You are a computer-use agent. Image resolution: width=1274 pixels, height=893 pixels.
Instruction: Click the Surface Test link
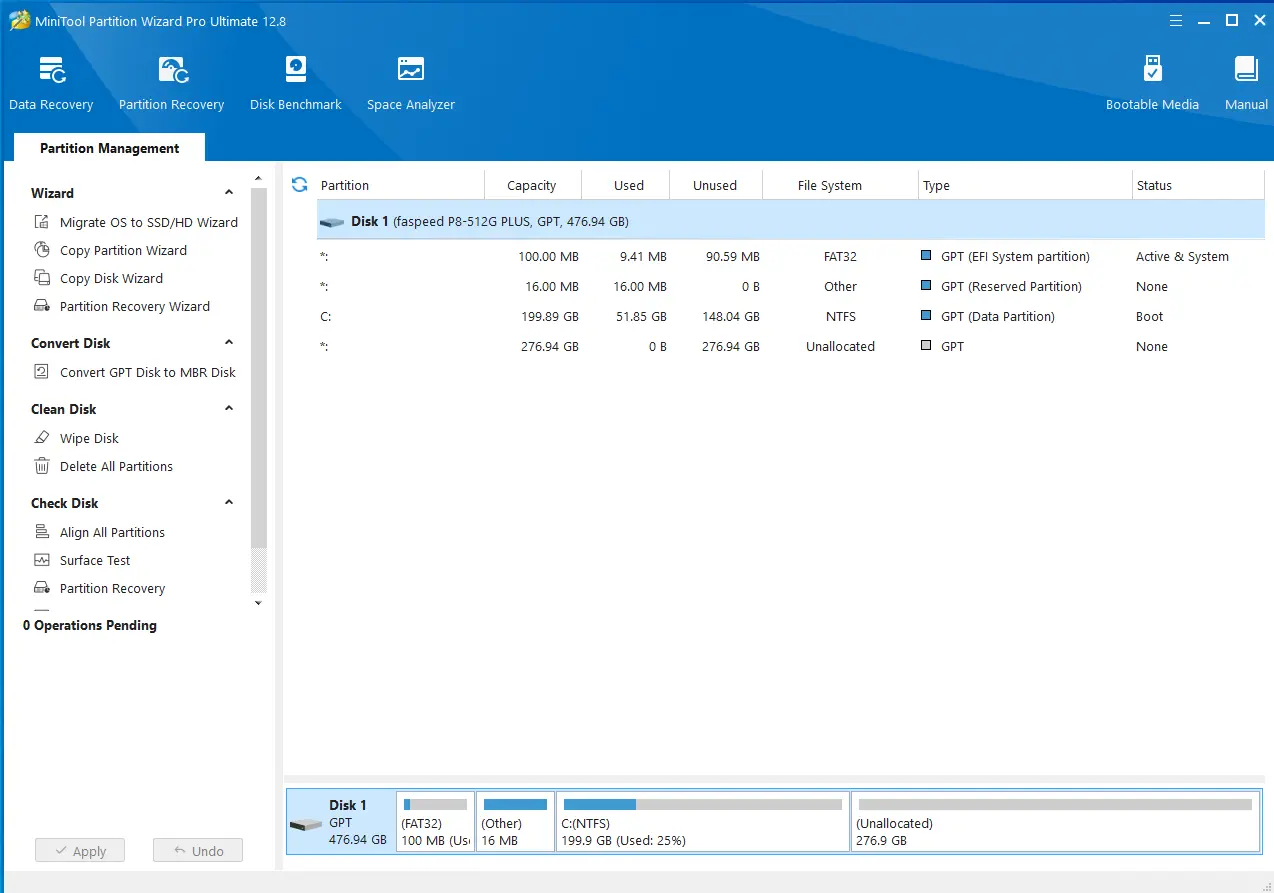tap(95, 560)
